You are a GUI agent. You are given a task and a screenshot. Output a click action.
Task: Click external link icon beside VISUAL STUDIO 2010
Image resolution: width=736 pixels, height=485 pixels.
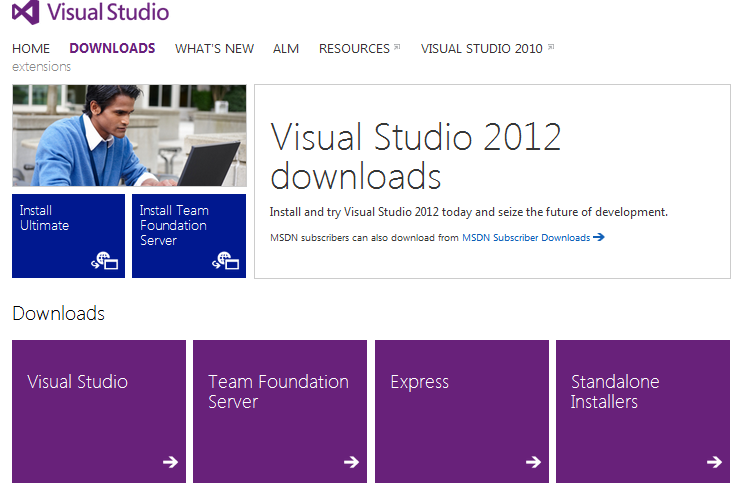pos(551,47)
